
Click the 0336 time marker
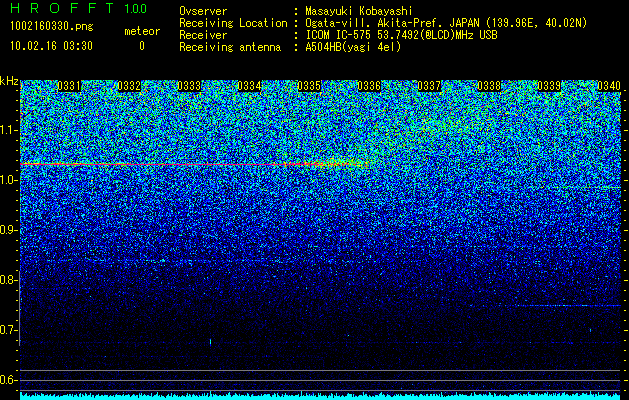(x=369, y=86)
